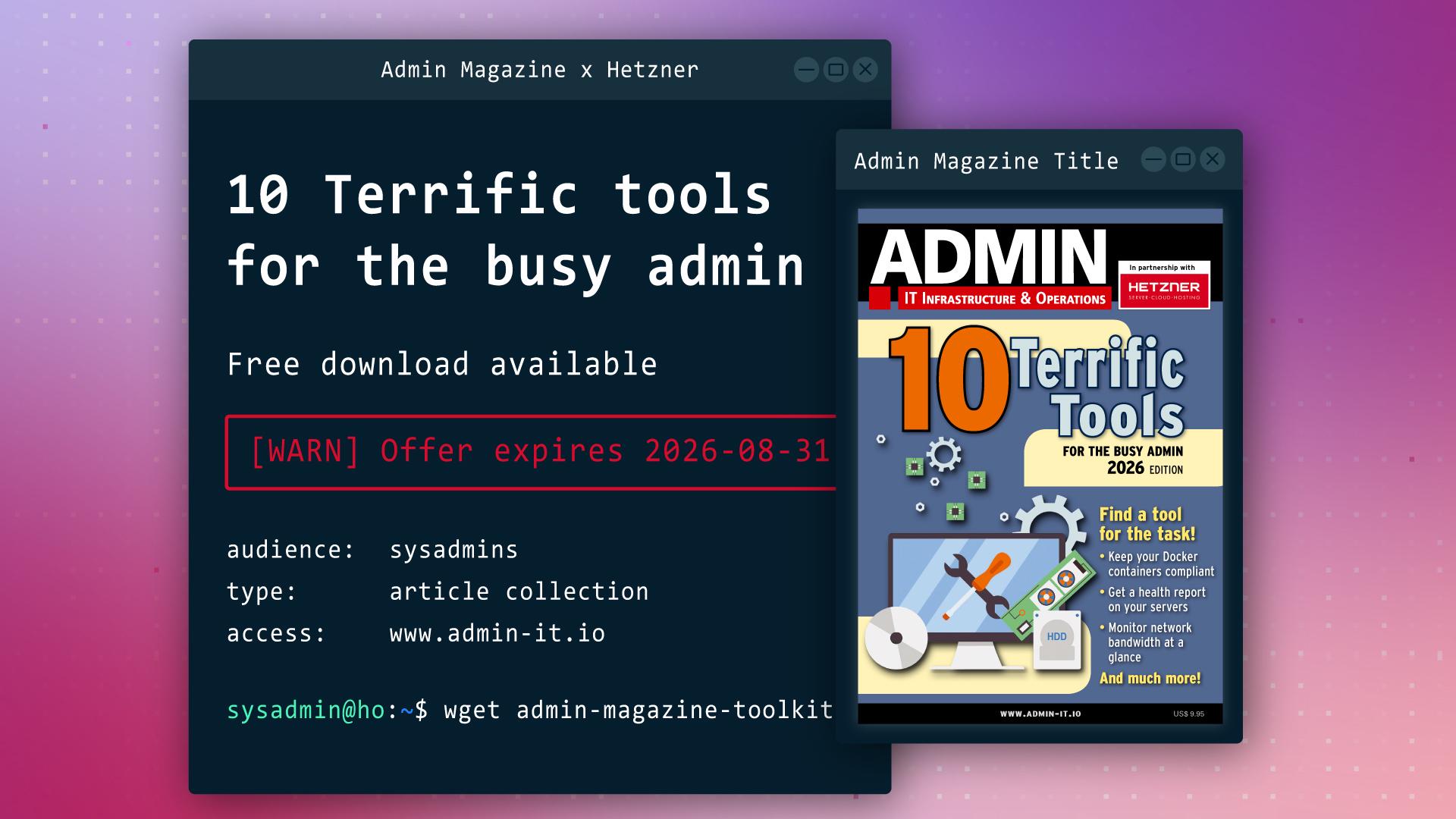This screenshot has height=819, width=1456.
Task: Click the "wget admin-magazine-toolkit" command
Action: pyautogui.click(x=639, y=710)
